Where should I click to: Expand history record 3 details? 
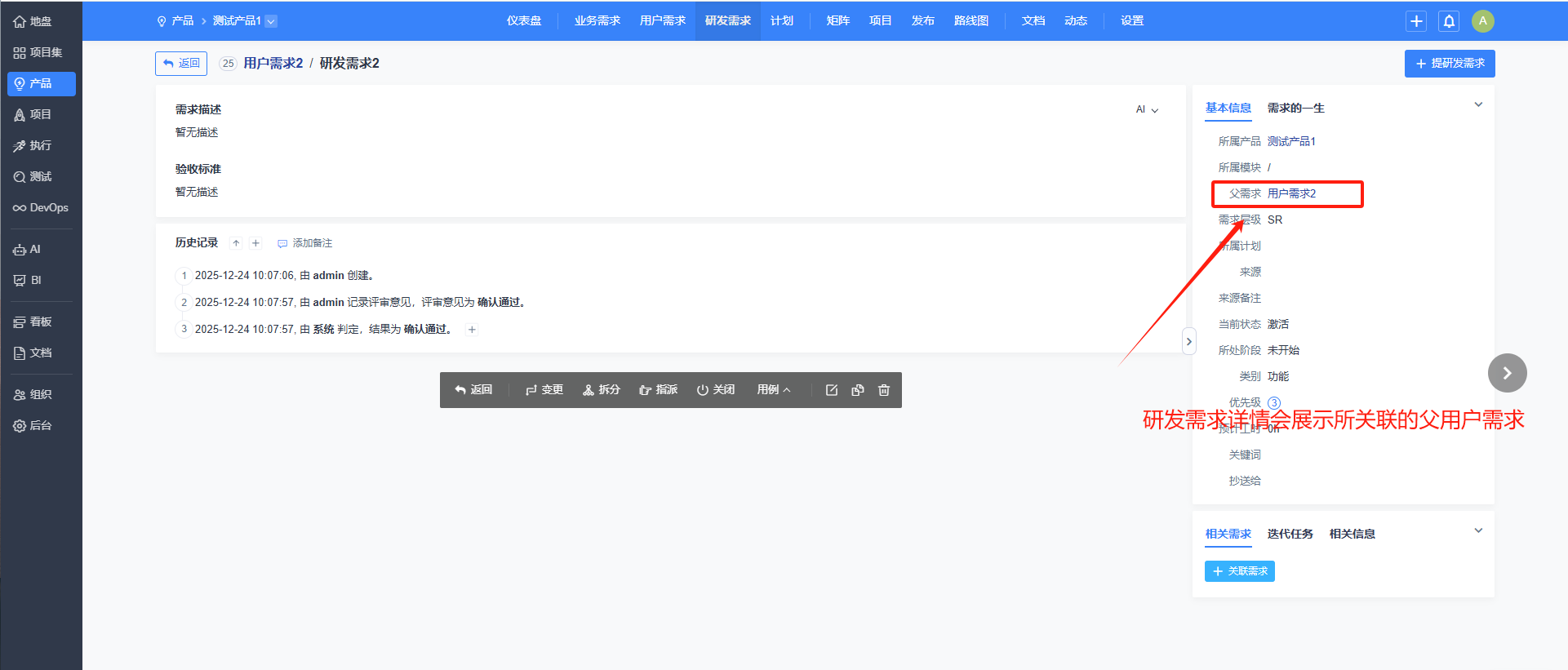coord(472,330)
